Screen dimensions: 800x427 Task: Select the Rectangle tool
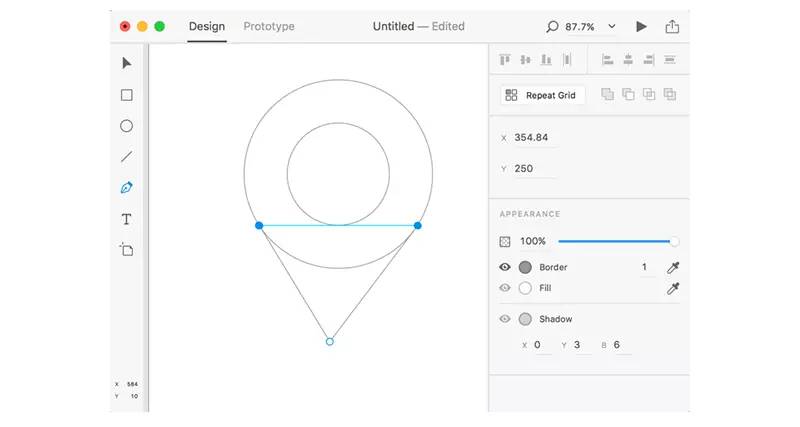tap(127, 95)
